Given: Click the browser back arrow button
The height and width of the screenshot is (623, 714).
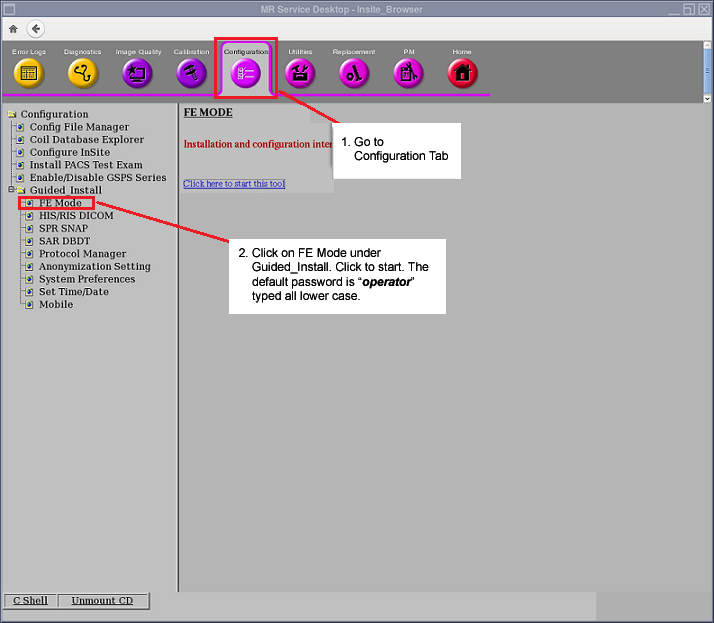Looking at the screenshot, I should pos(37,29).
